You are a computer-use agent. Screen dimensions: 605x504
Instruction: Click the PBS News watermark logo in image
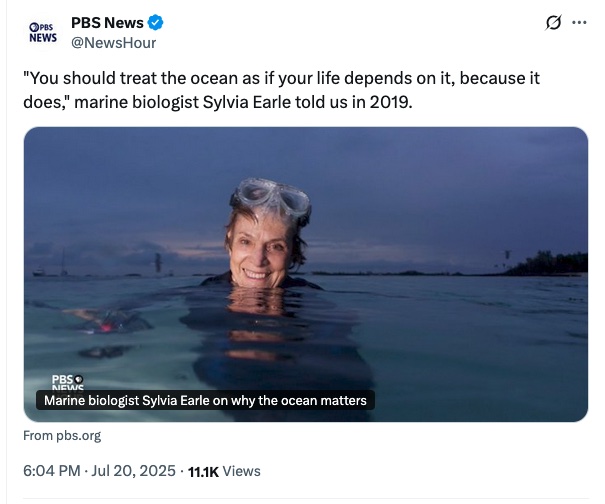click(68, 381)
